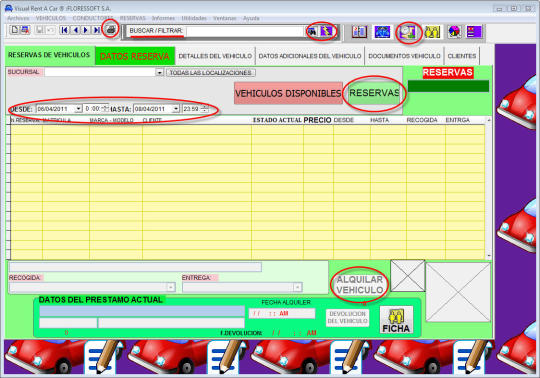Click the ALQUILAR VEHICULO button
The width and height of the screenshot is (540, 378).
pyautogui.click(x=360, y=285)
